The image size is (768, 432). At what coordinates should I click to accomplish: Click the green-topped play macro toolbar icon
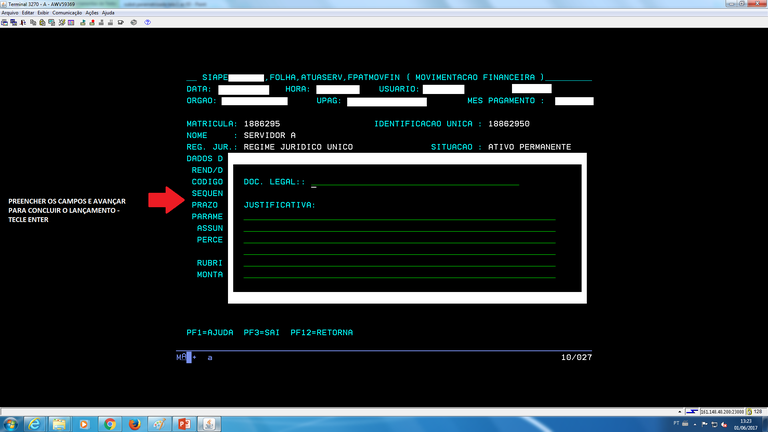(x=83, y=23)
